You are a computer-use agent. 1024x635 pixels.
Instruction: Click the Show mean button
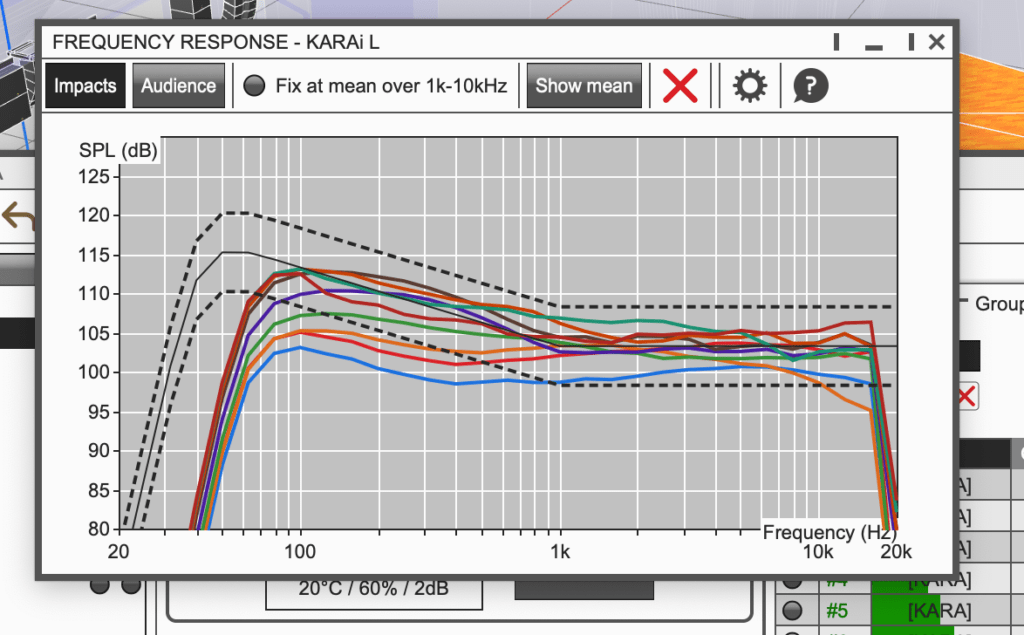(584, 86)
